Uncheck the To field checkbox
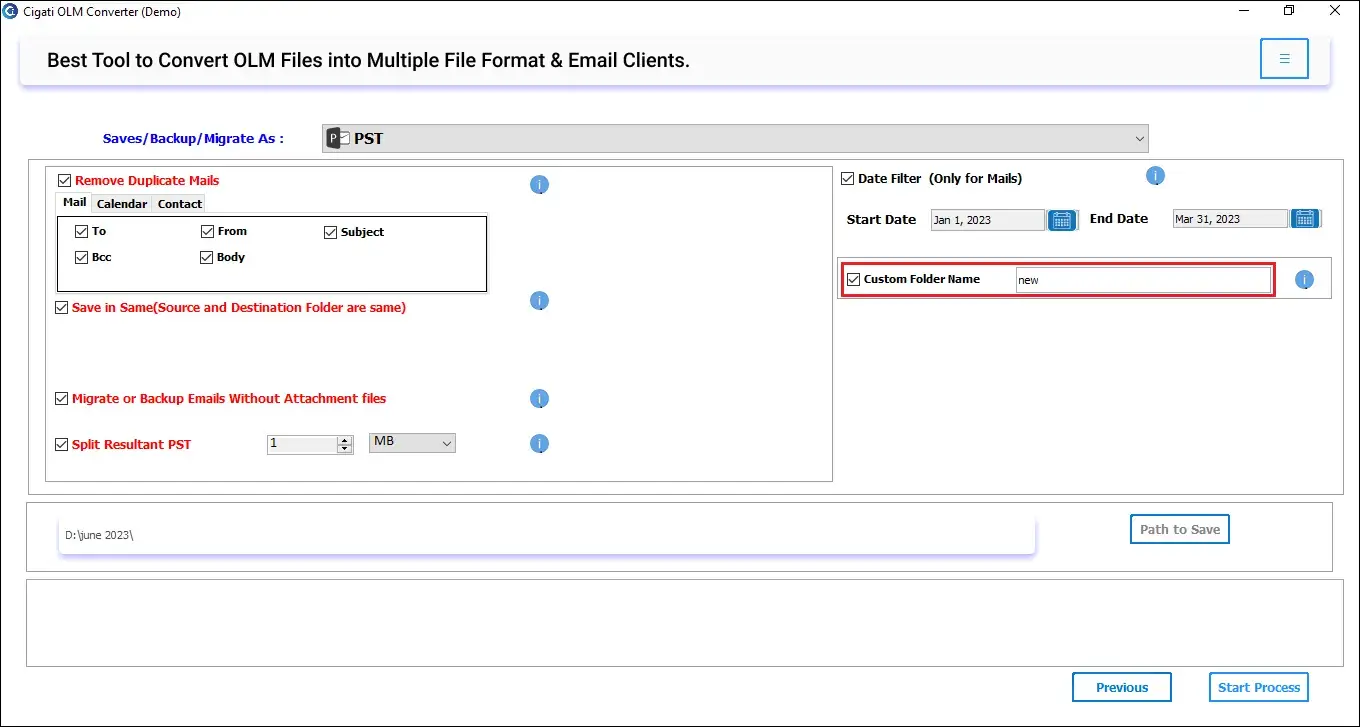Screen dimensions: 1360x727 82,231
